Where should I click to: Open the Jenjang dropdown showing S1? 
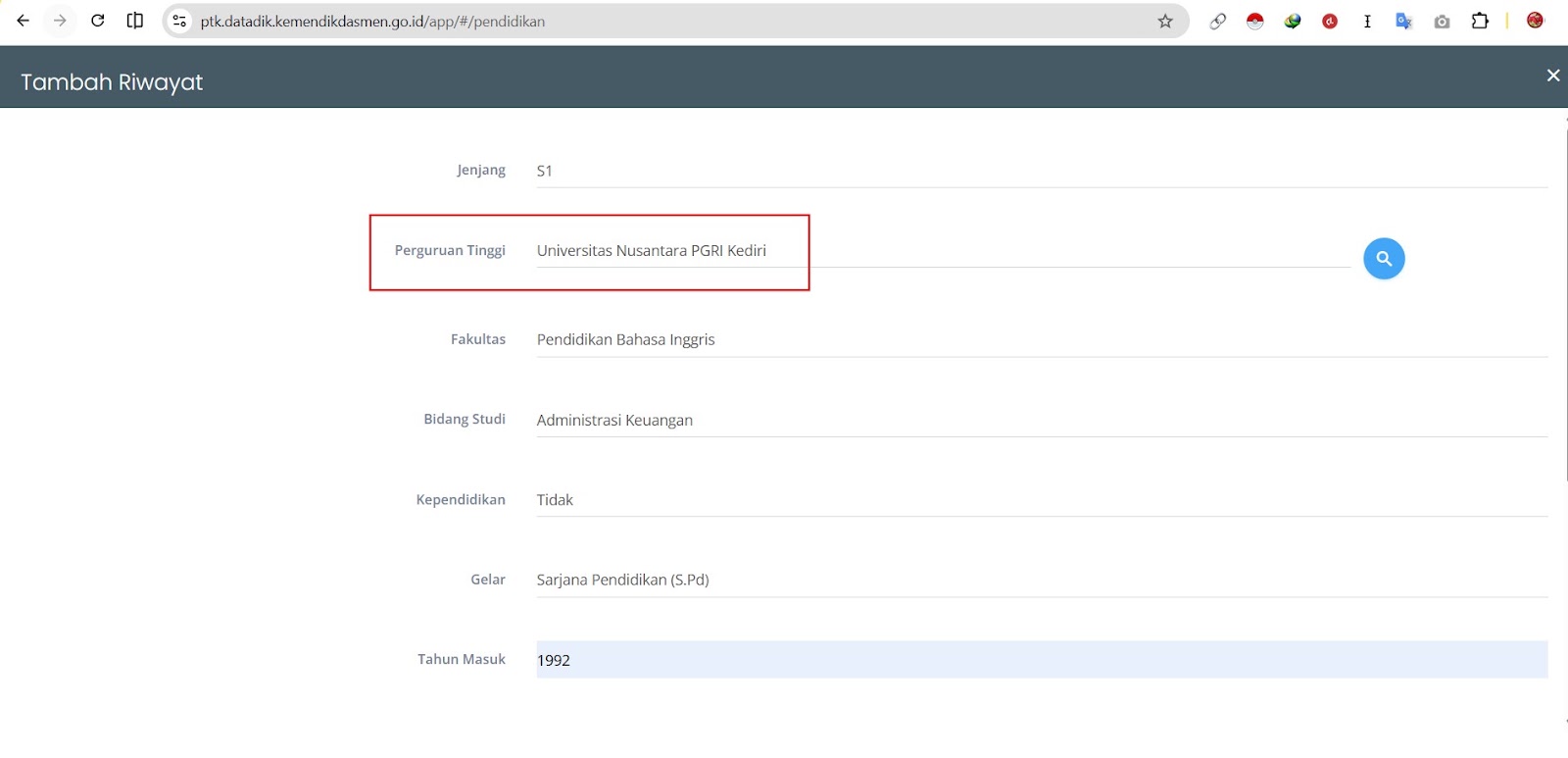[x=1042, y=171]
